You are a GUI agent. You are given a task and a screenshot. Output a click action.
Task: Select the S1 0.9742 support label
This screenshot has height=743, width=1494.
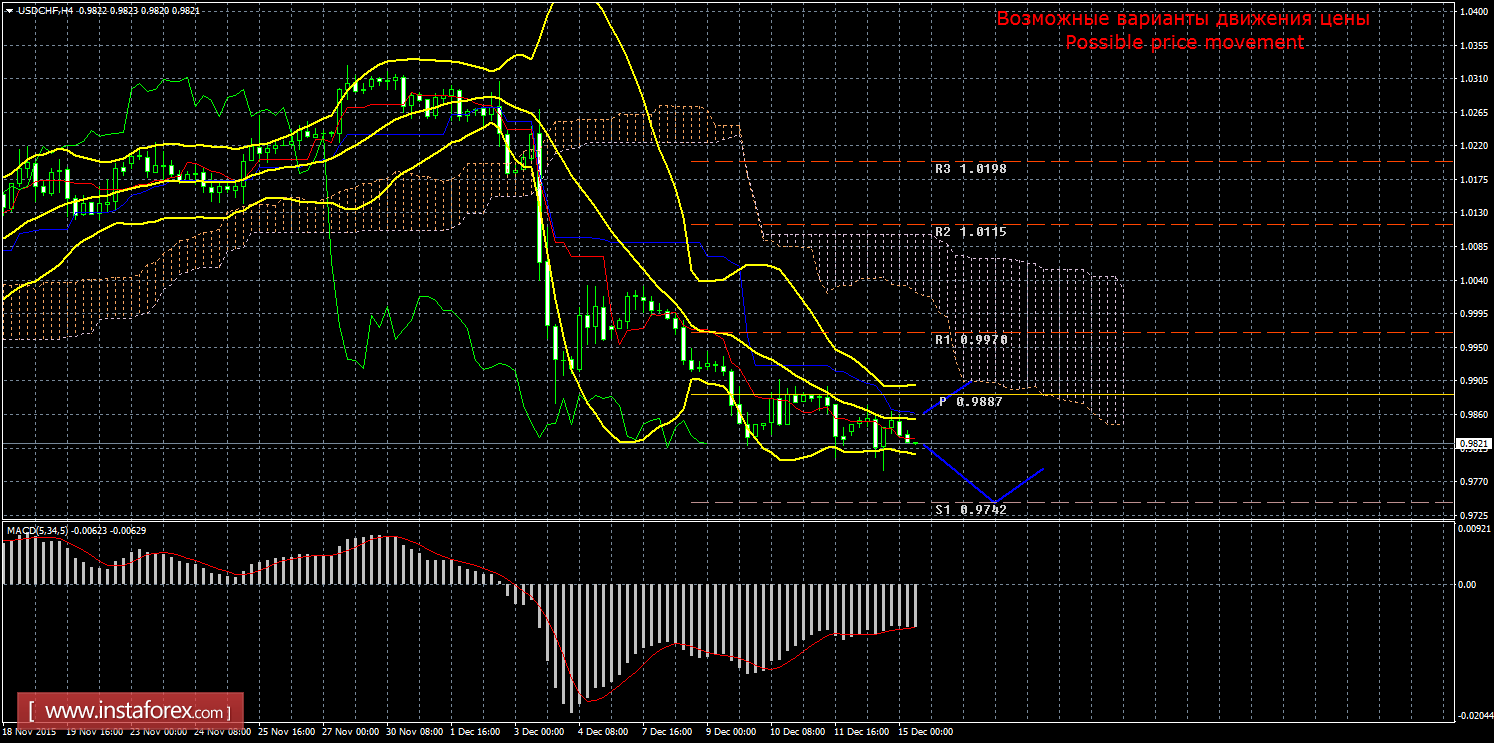[x=970, y=510]
